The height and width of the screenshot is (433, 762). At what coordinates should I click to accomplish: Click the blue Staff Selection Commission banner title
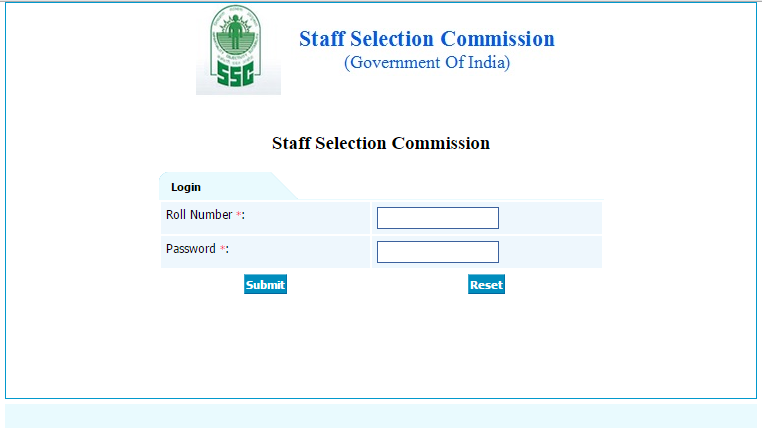(x=427, y=39)
